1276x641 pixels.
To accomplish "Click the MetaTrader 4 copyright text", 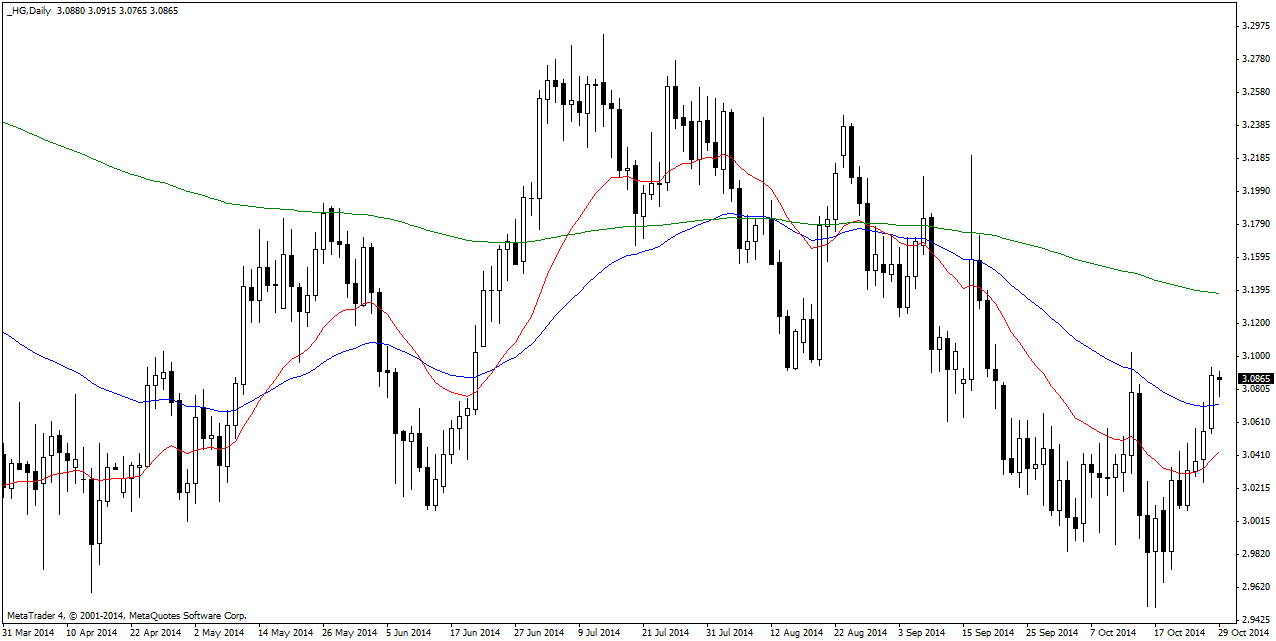I will point(126,616).
